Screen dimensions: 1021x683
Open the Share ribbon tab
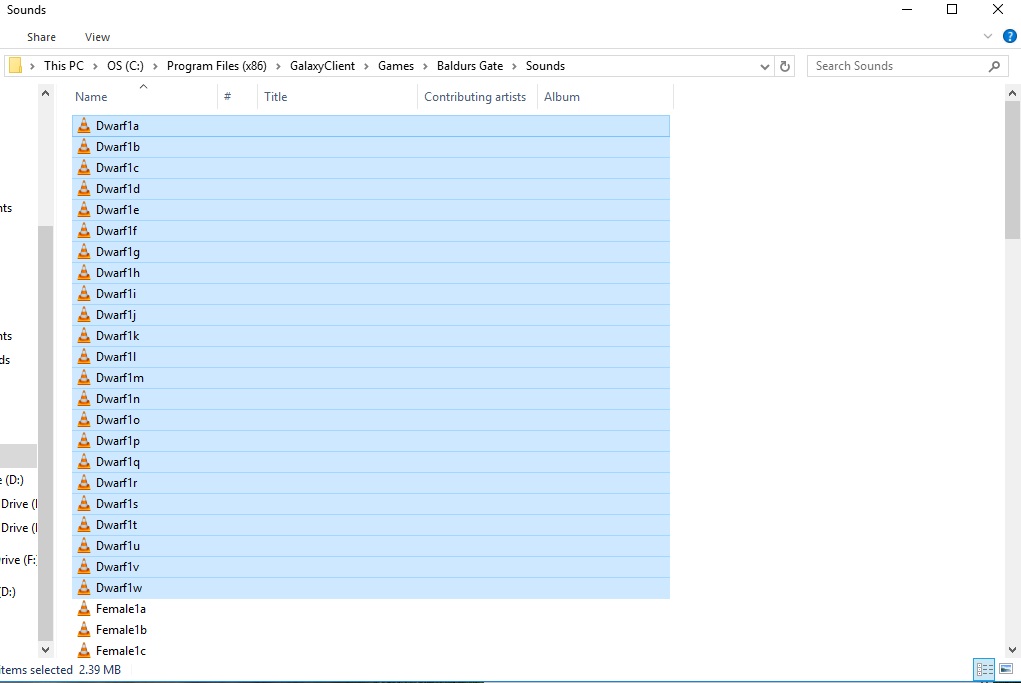pos(41,37)
